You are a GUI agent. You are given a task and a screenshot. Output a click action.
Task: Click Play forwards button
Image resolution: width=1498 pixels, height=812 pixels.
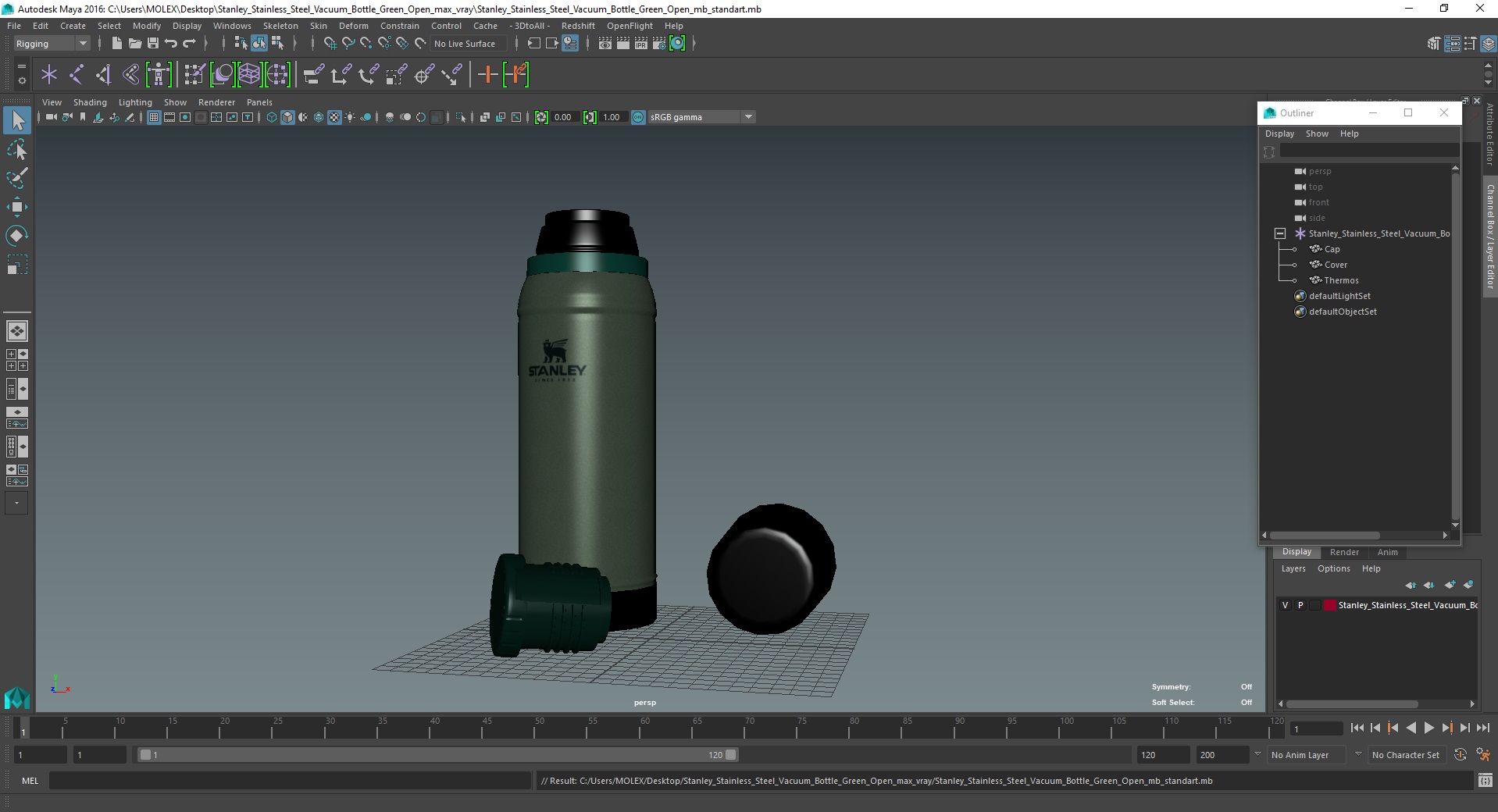[1428, 728]
